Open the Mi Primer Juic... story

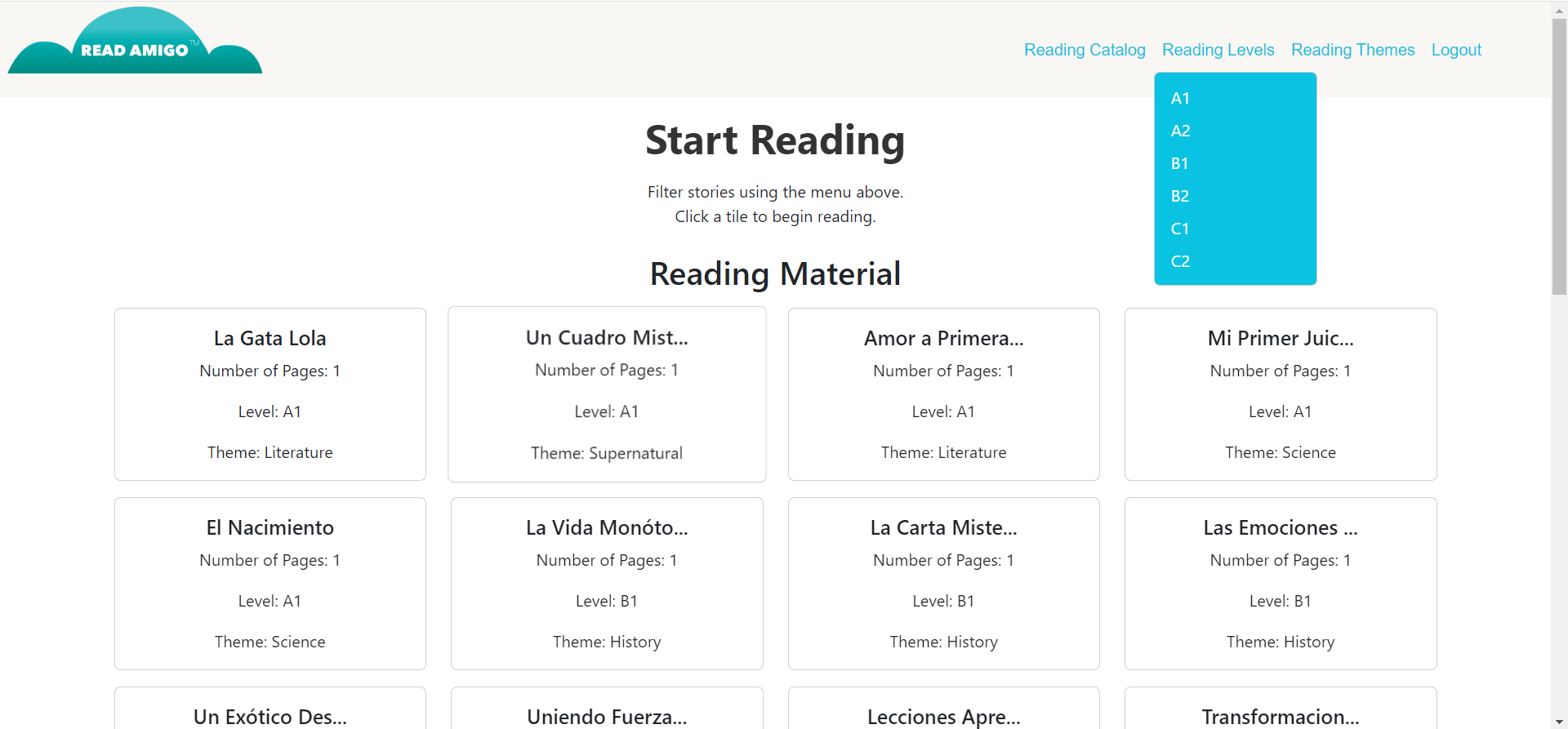[1281, 394]
